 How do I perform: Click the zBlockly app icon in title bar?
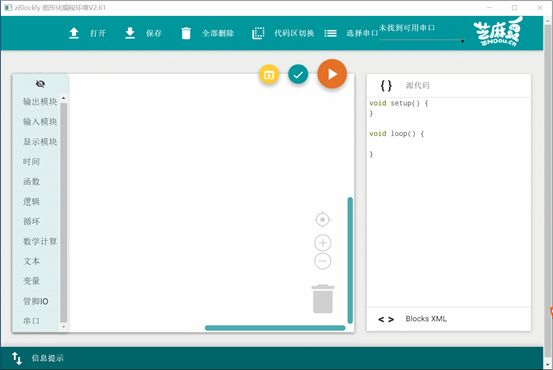[8, 7]
